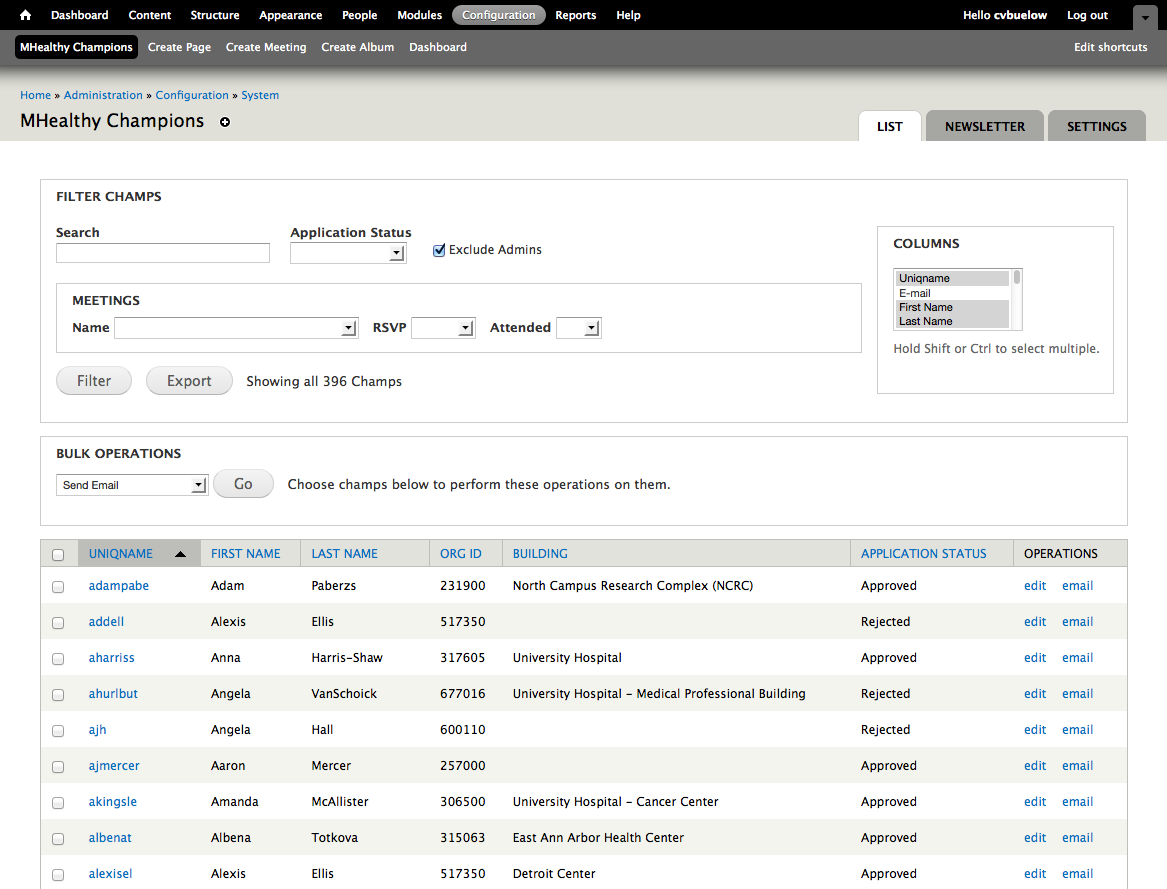
Task: Expand the meeting Name dropdown
Action: point(236,328)
